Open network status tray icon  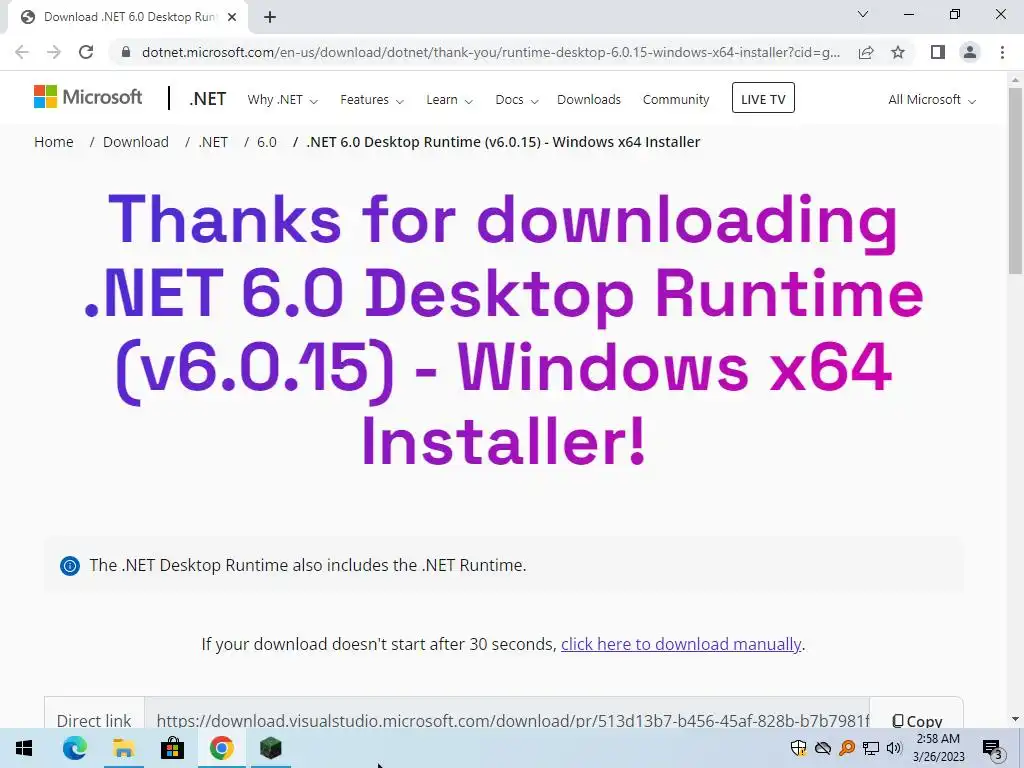tap(871, 748)
